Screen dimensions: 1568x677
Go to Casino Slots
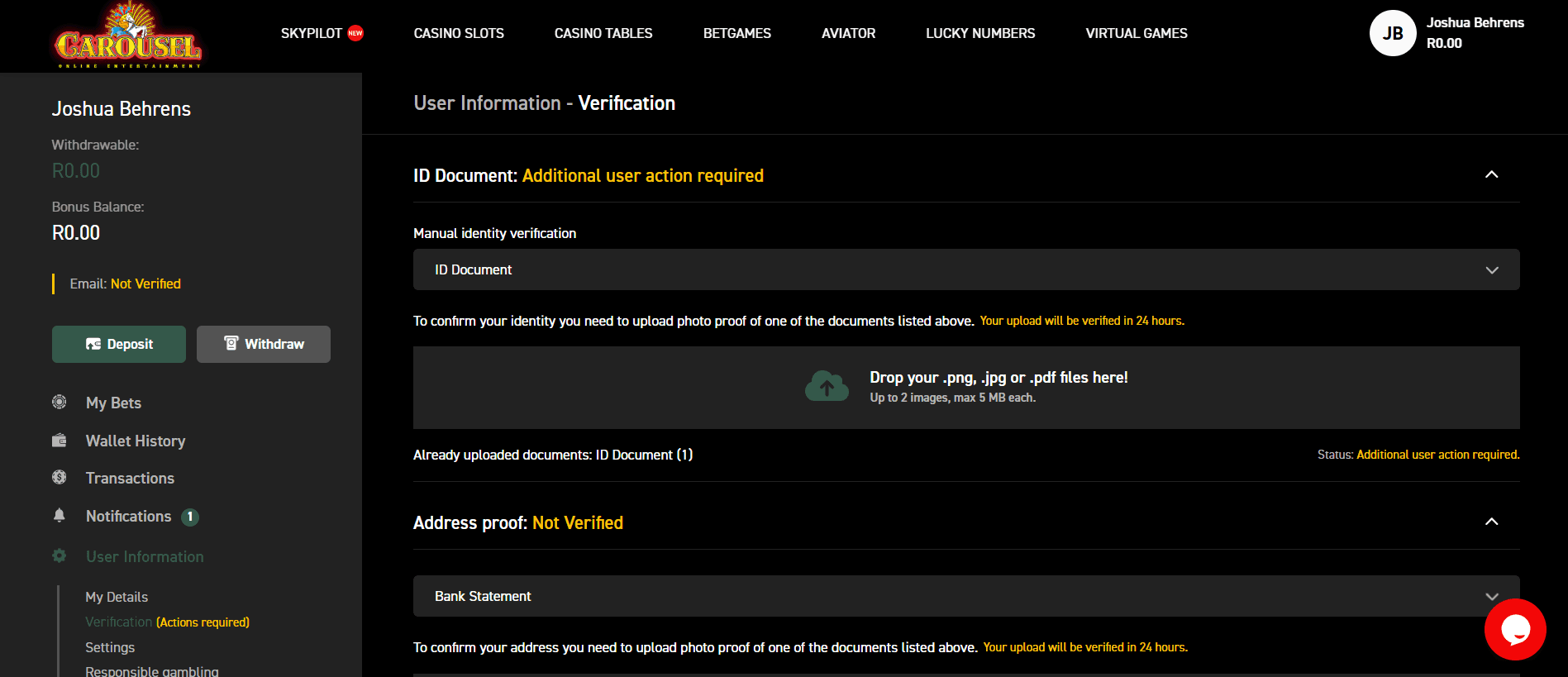(459, 33)
